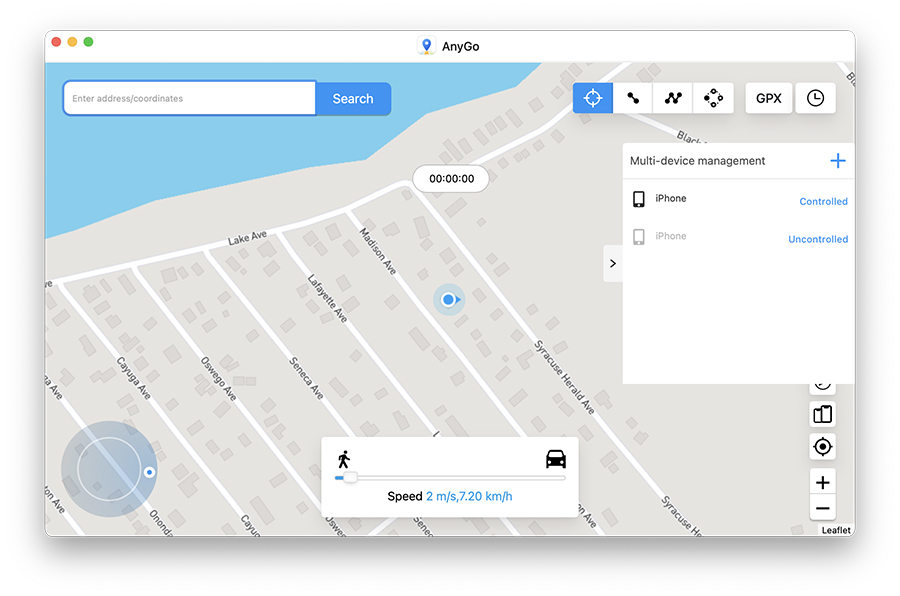Viewport: 900px width, 596px height.
Task: Open historical records with the clock icon
Action: [x=816, y=98]
